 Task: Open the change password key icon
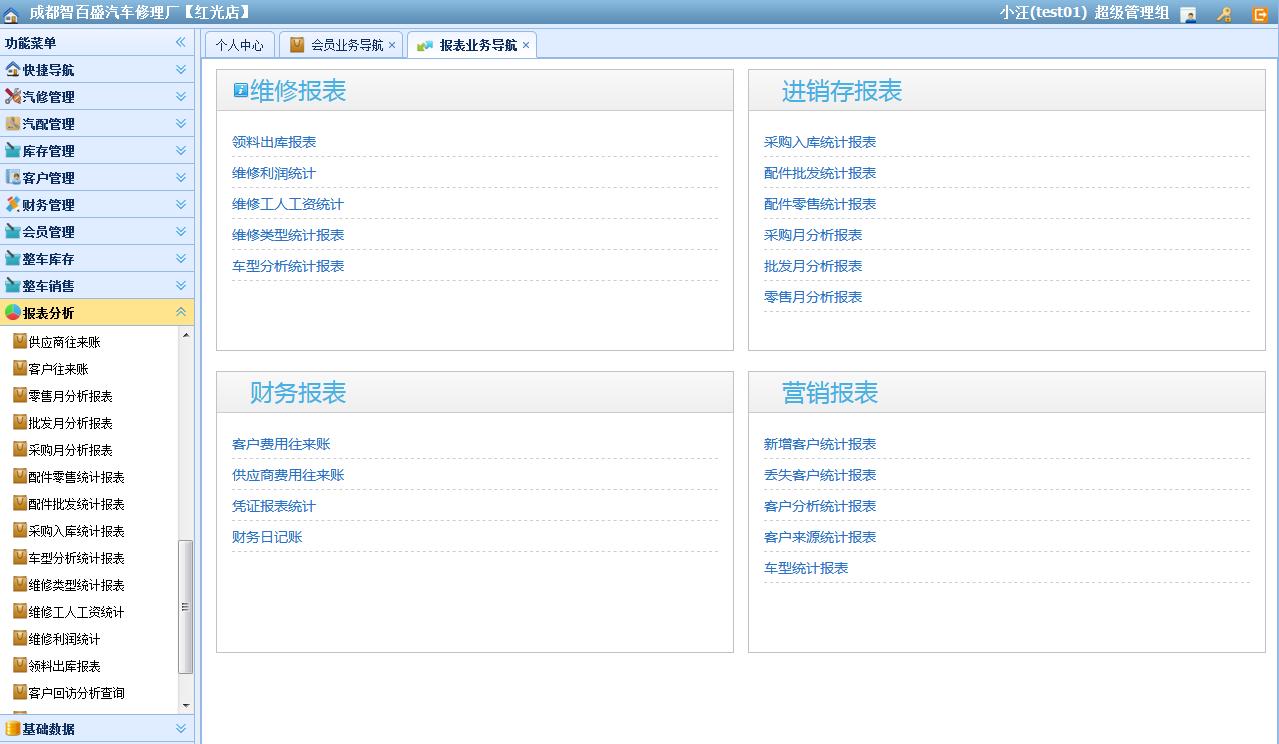coord(1223,13)
